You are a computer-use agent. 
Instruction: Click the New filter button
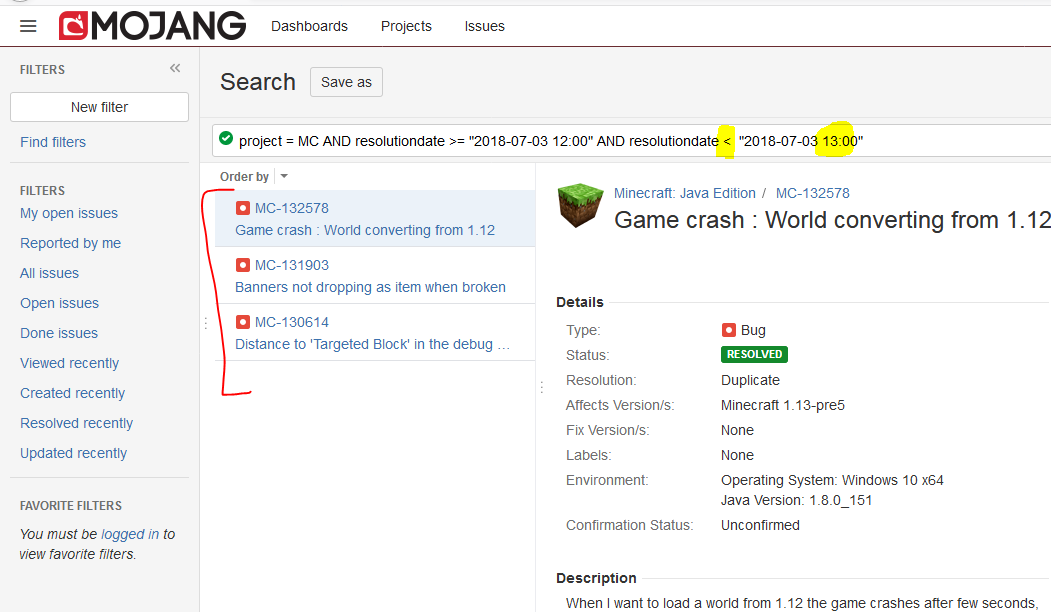(x=99, y=107)
